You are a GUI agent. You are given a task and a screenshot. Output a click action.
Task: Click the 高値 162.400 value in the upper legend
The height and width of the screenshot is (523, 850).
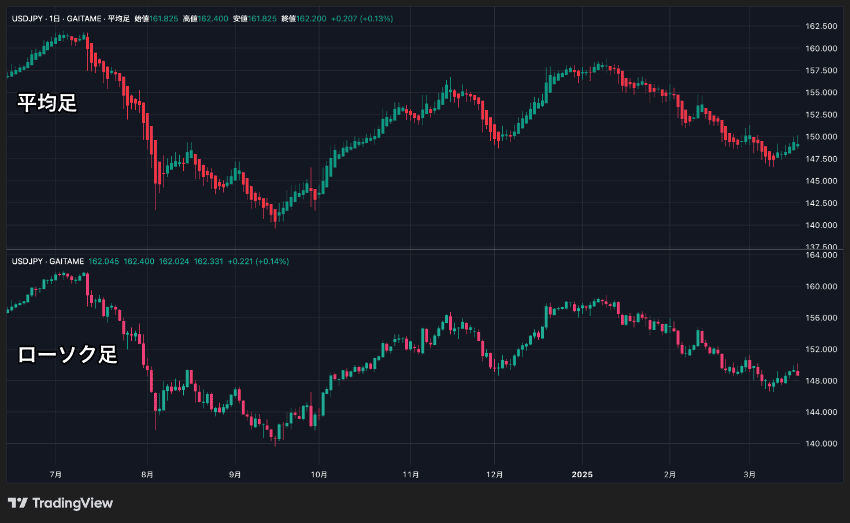click(x=205, y=18)
